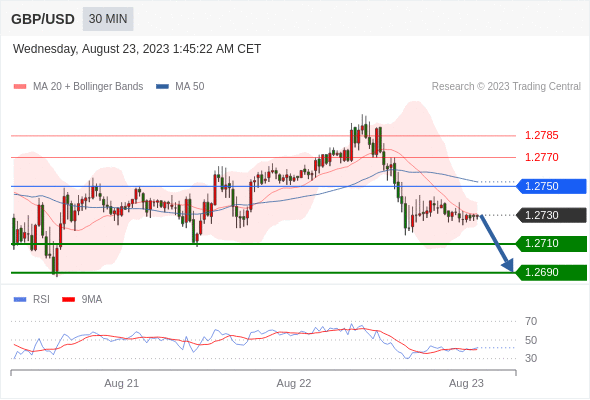Toggle the MA 20 + Bollinger Bands legend
Image resolution: width=590 pixels, height=400 pixels.
(x=78, y=87)
